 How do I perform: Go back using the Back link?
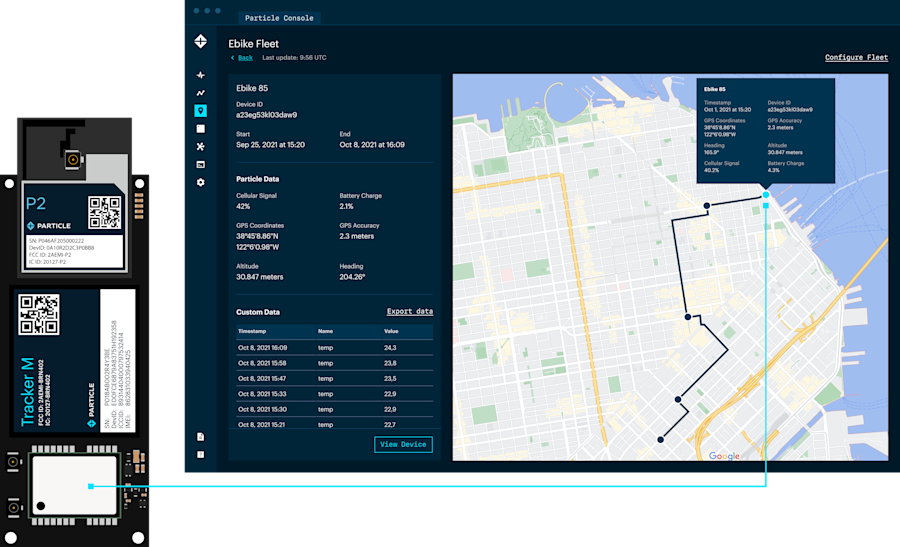pyautogui.click(x=245, y=58)
